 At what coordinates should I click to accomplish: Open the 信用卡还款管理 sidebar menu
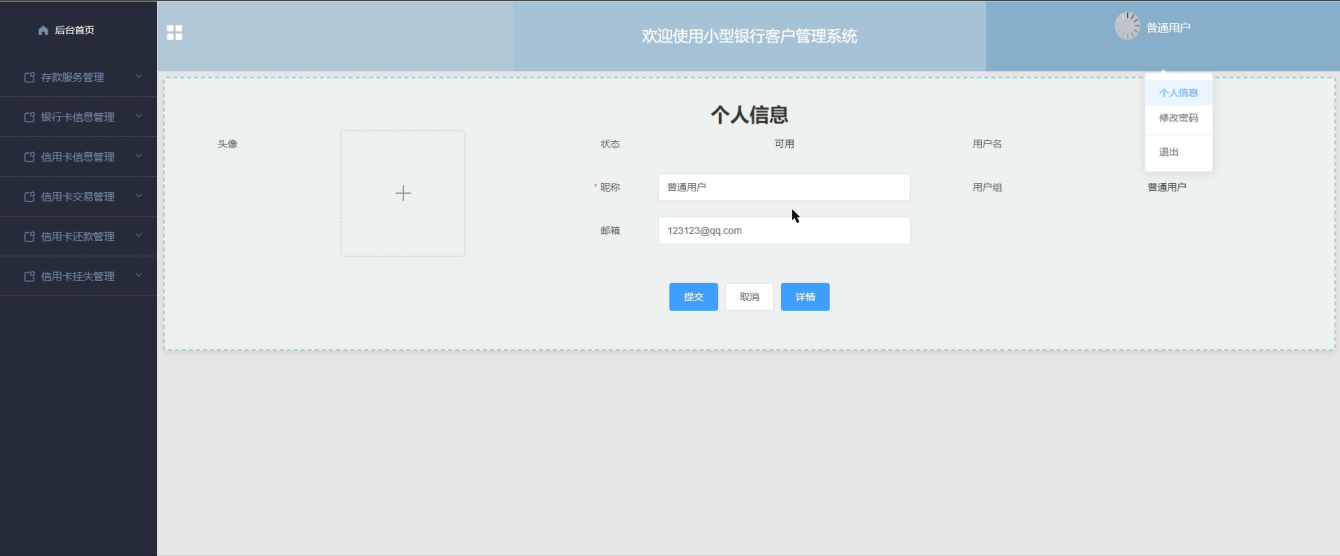(78, 237)
